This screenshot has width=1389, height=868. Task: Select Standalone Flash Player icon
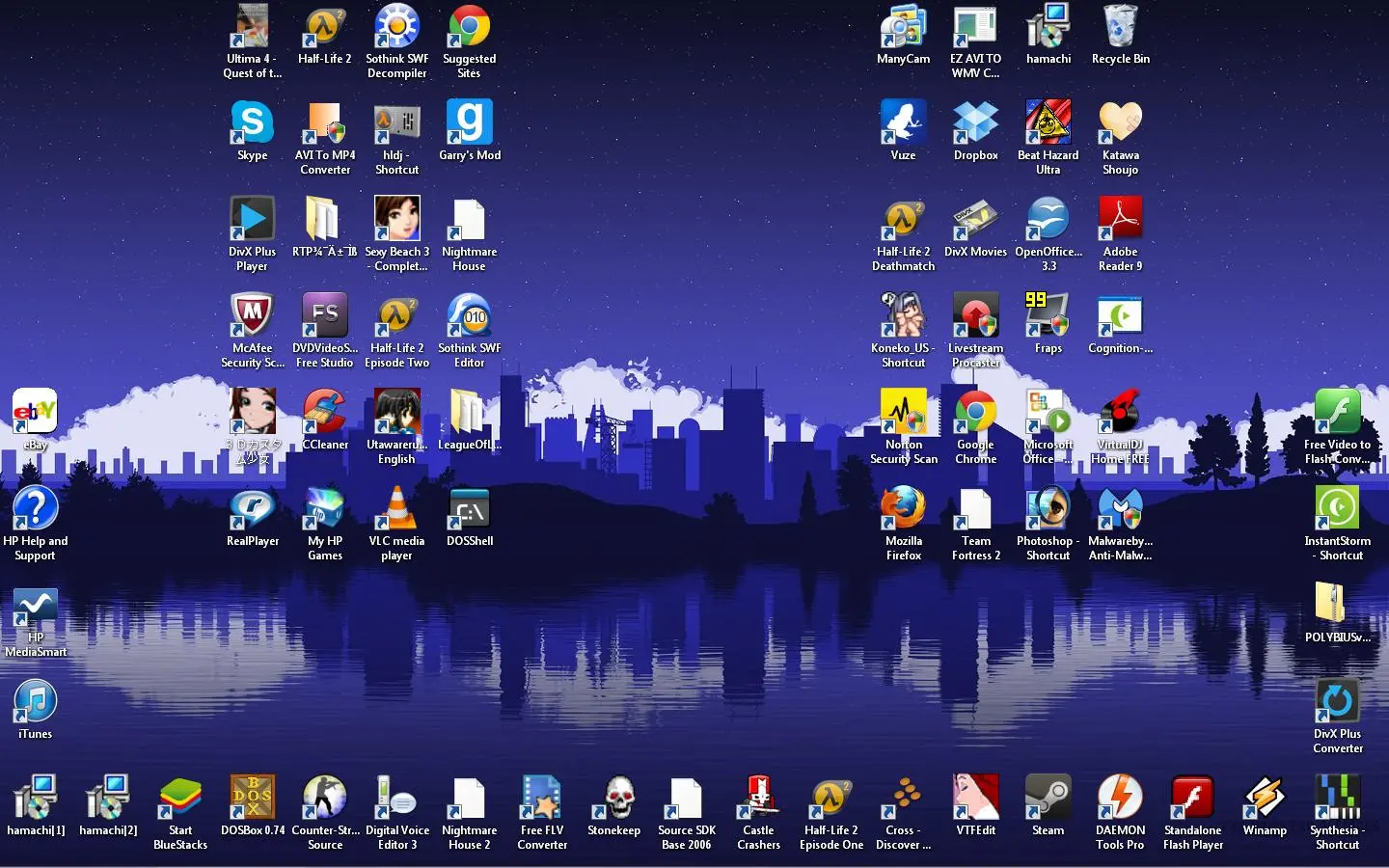point(1193,798)
